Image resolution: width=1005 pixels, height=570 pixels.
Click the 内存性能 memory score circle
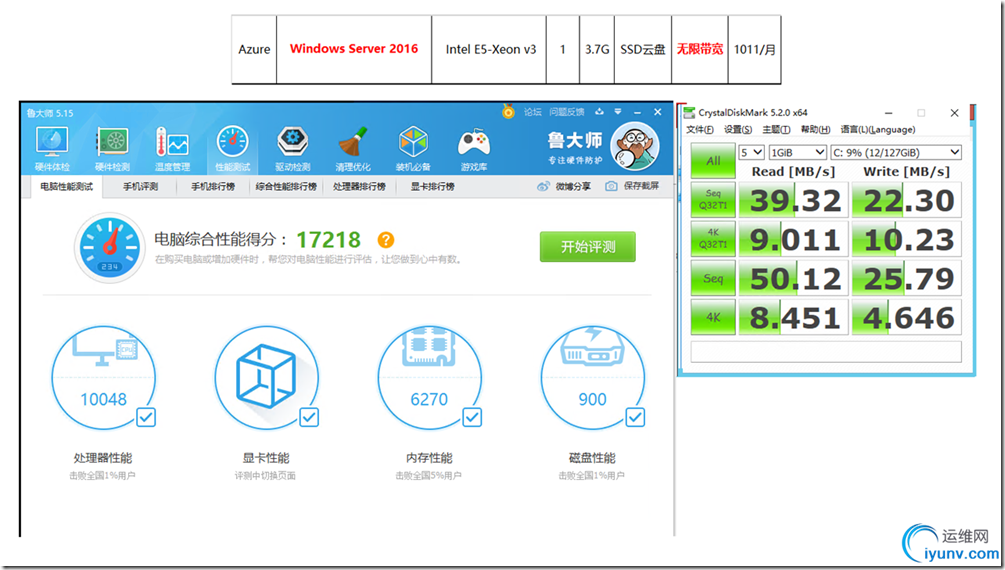tap(429, 378)
